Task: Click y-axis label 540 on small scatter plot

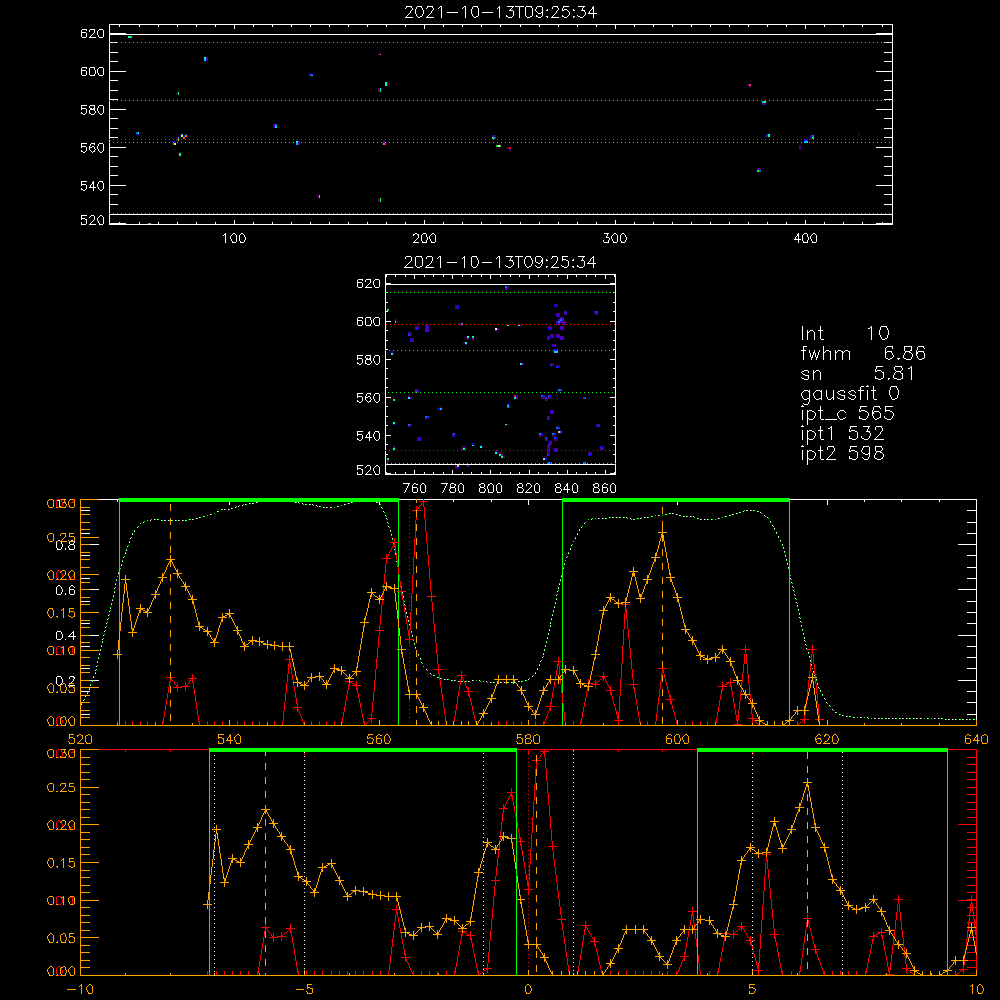Action: tap(369, 436)
